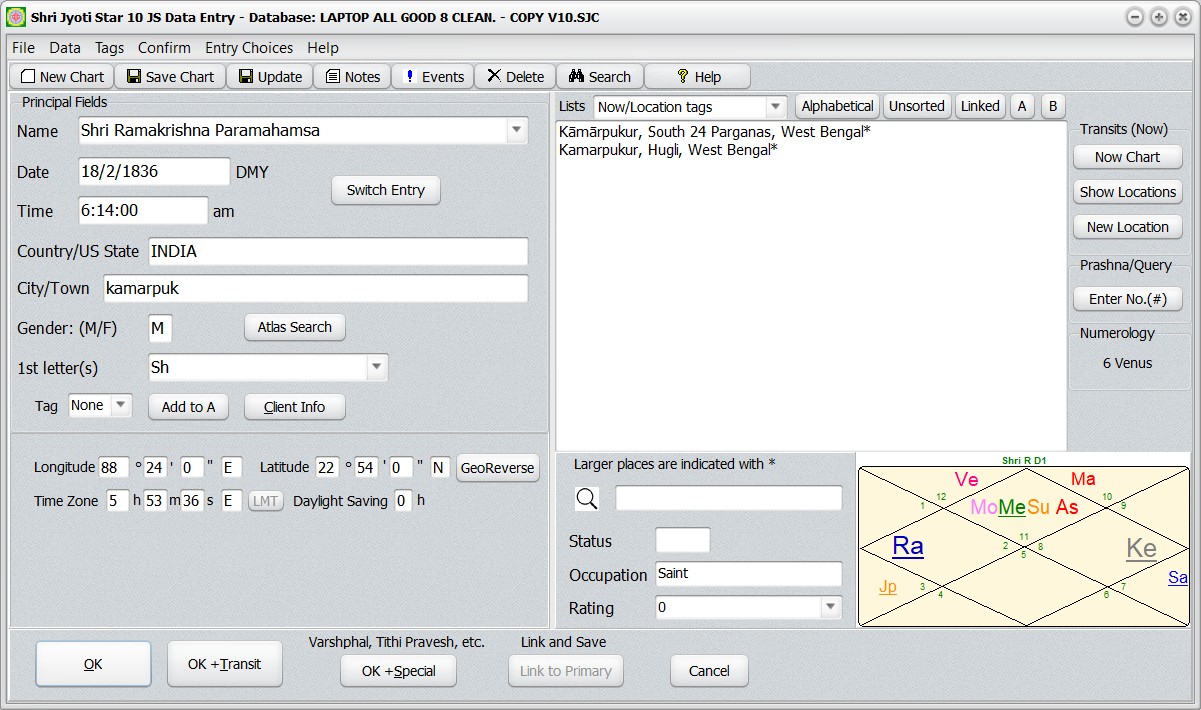Click the Status field
The image size is (1201, 710).
tap(683, 540)
